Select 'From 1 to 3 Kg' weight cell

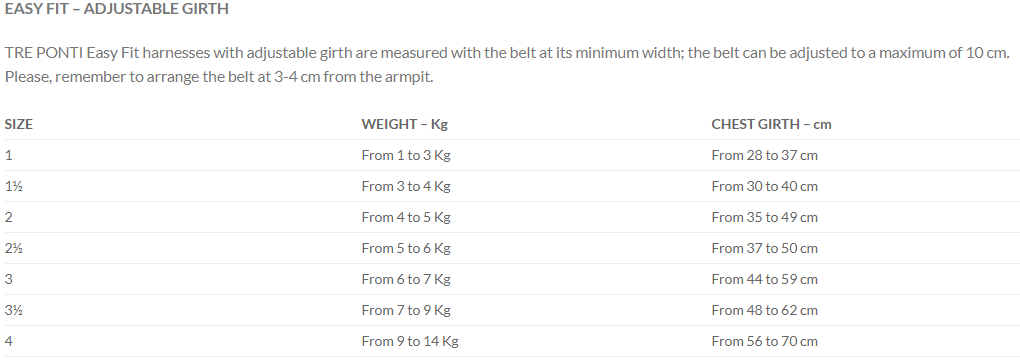406,156
